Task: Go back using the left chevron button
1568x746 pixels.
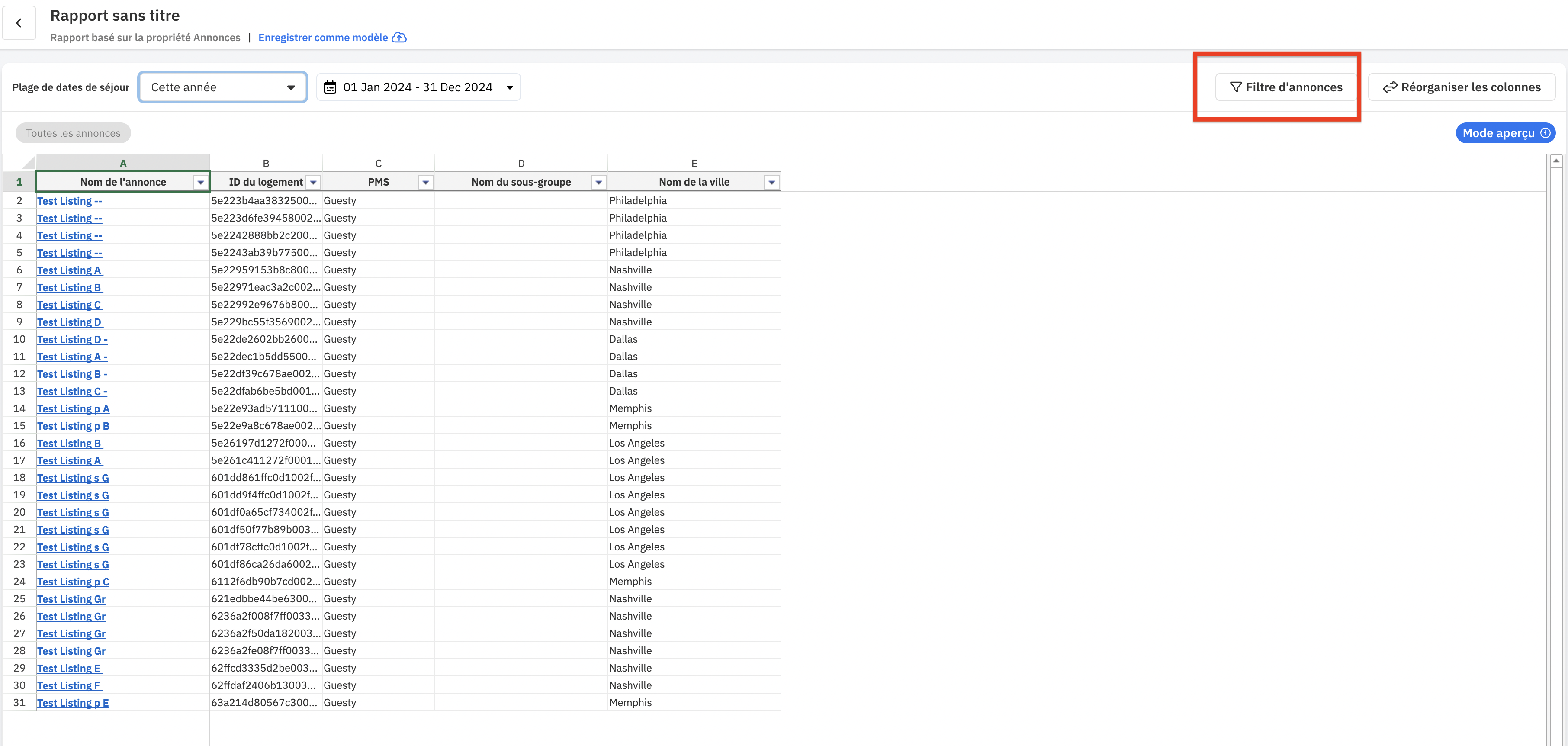Action: click(19, 23)
